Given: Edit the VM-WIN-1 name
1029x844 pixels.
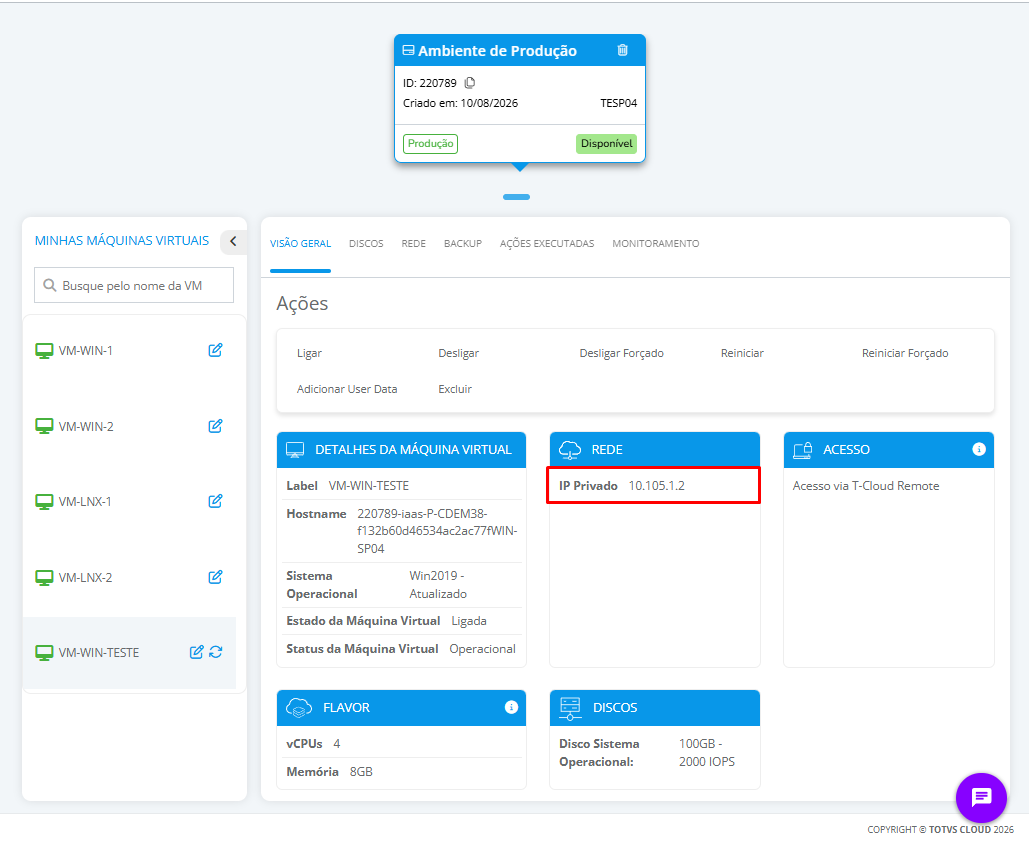Looking at the screenshot, I should (215, 350).
